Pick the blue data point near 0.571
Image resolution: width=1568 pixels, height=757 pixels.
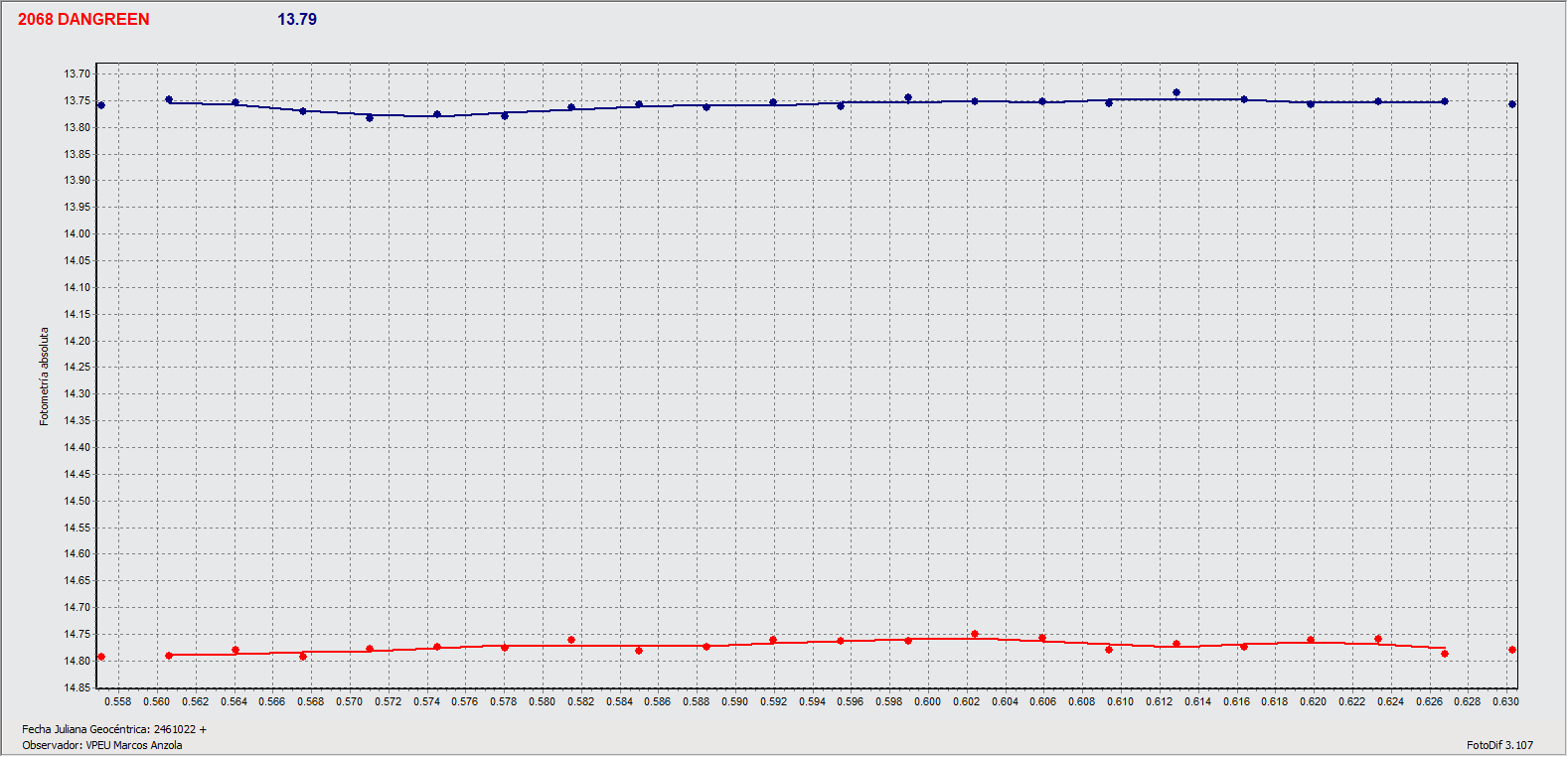point(370,118)
